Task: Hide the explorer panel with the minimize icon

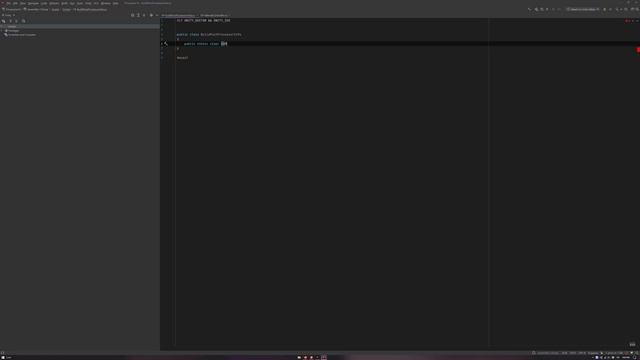Action: click(x=157, y=16)
